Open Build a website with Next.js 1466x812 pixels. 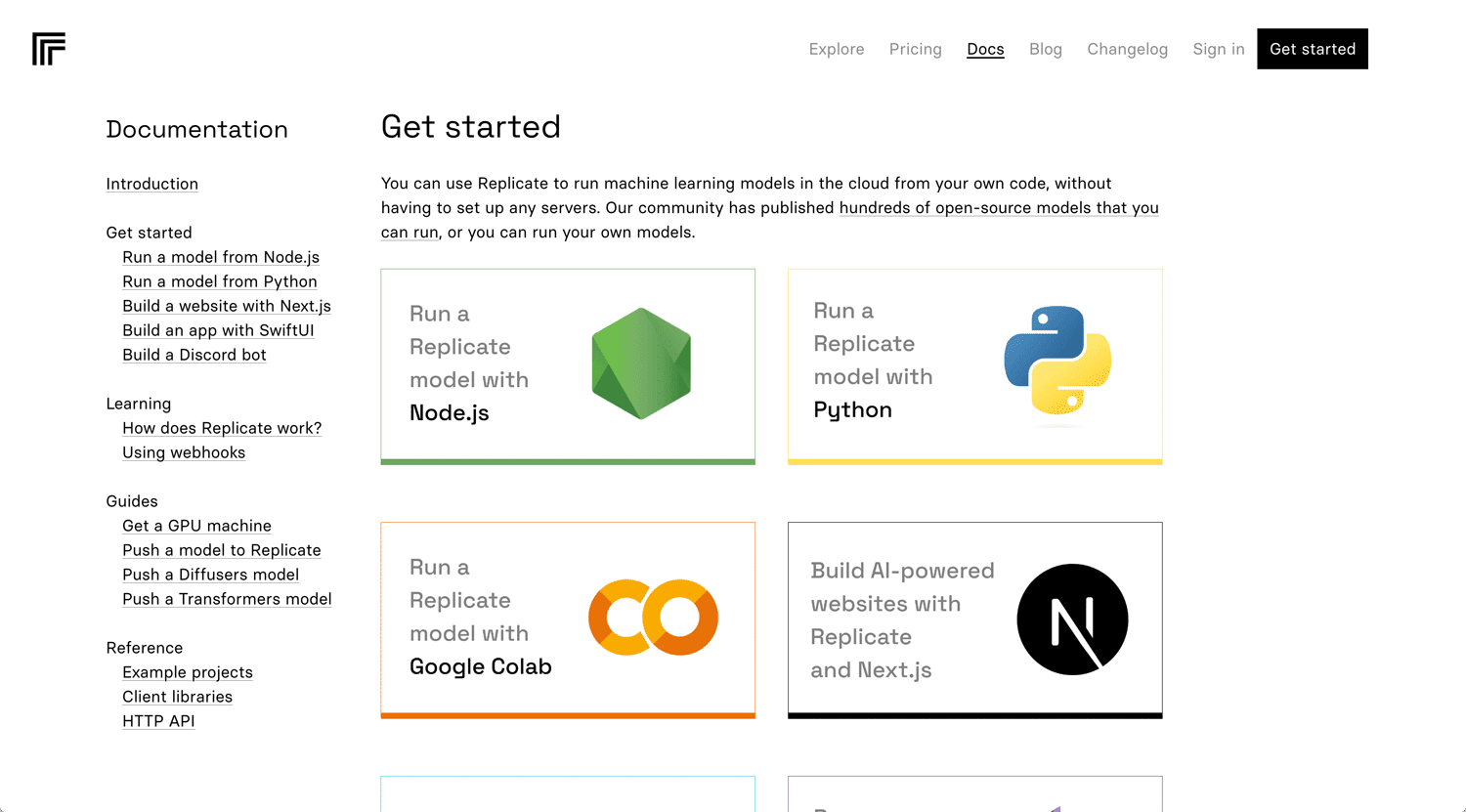tap(227, 306)
